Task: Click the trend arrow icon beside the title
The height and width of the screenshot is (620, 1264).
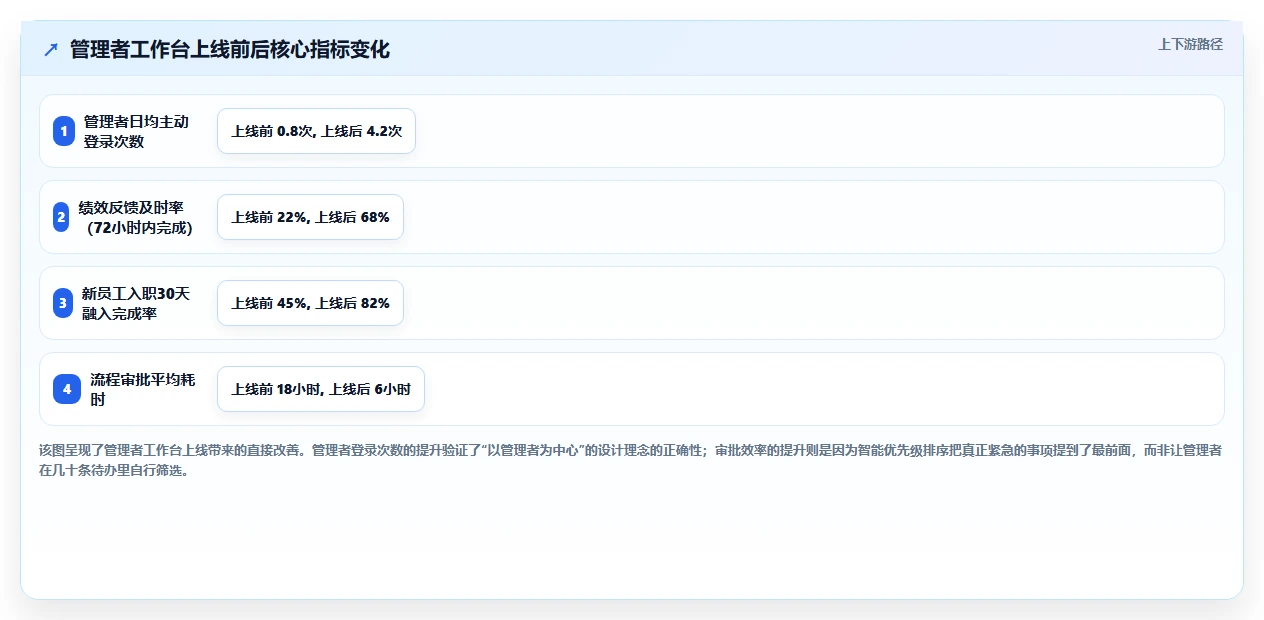Action: [x=51, y=50]
